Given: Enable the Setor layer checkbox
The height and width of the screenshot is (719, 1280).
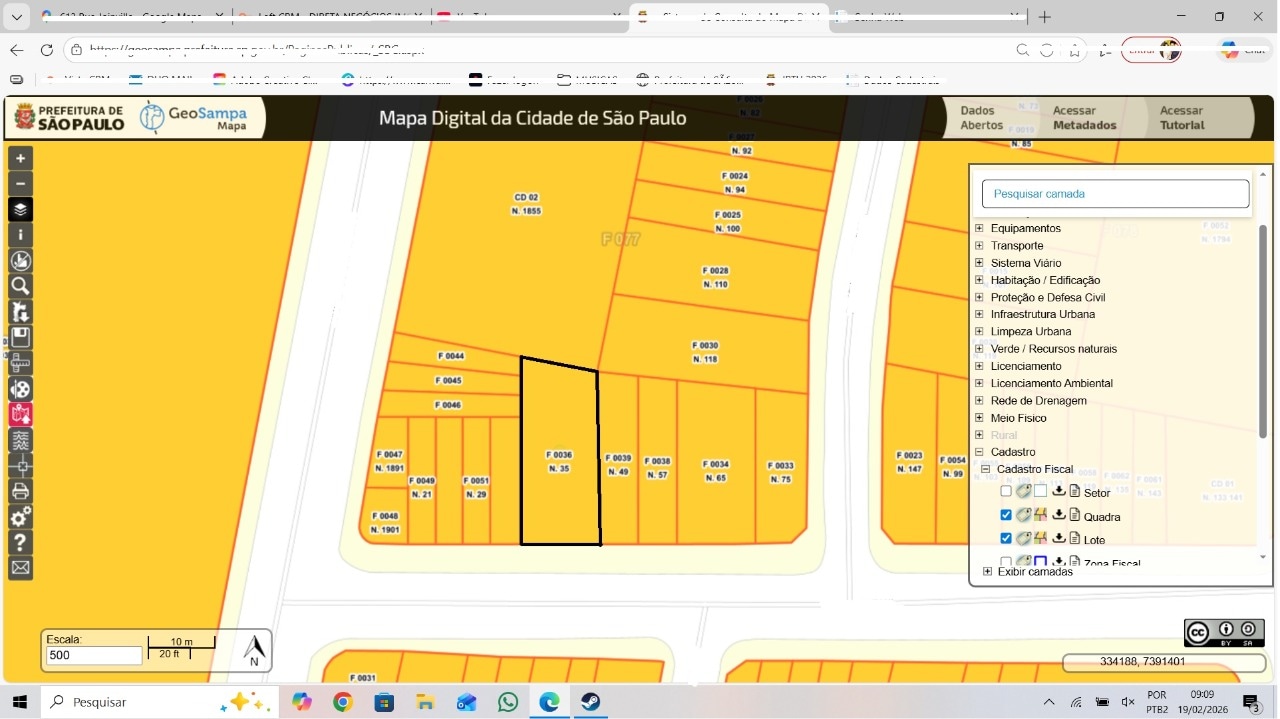Looking at the screenshot, I should 1006,491.
